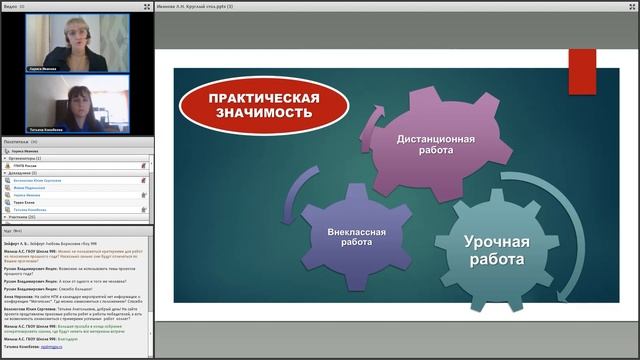This screenshot has height=360, width=640.
Task: Collapse the Организаторы (1) group
Action: click(x=5, y=158)
